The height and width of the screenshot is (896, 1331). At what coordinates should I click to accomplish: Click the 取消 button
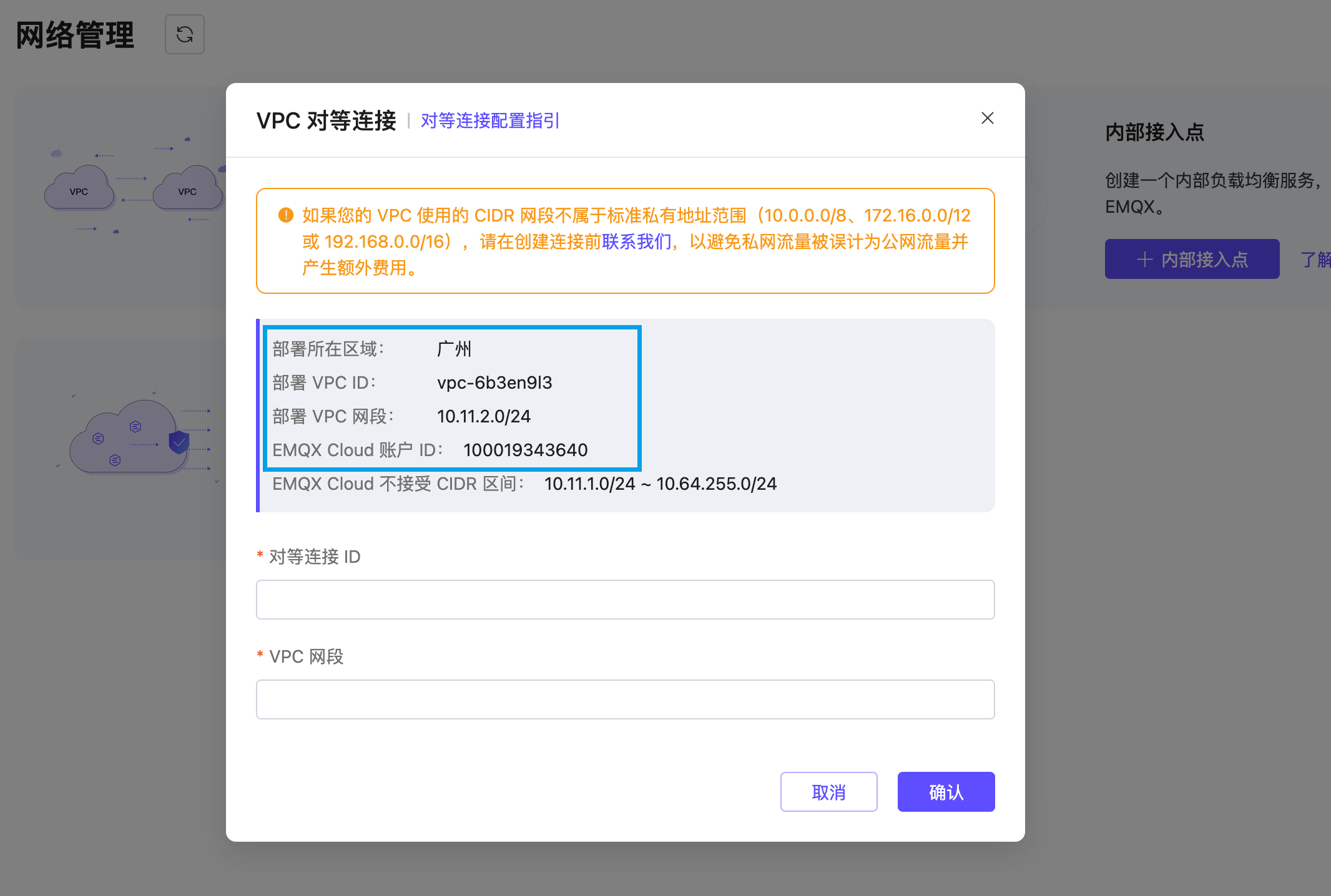[x=828, y=792]
